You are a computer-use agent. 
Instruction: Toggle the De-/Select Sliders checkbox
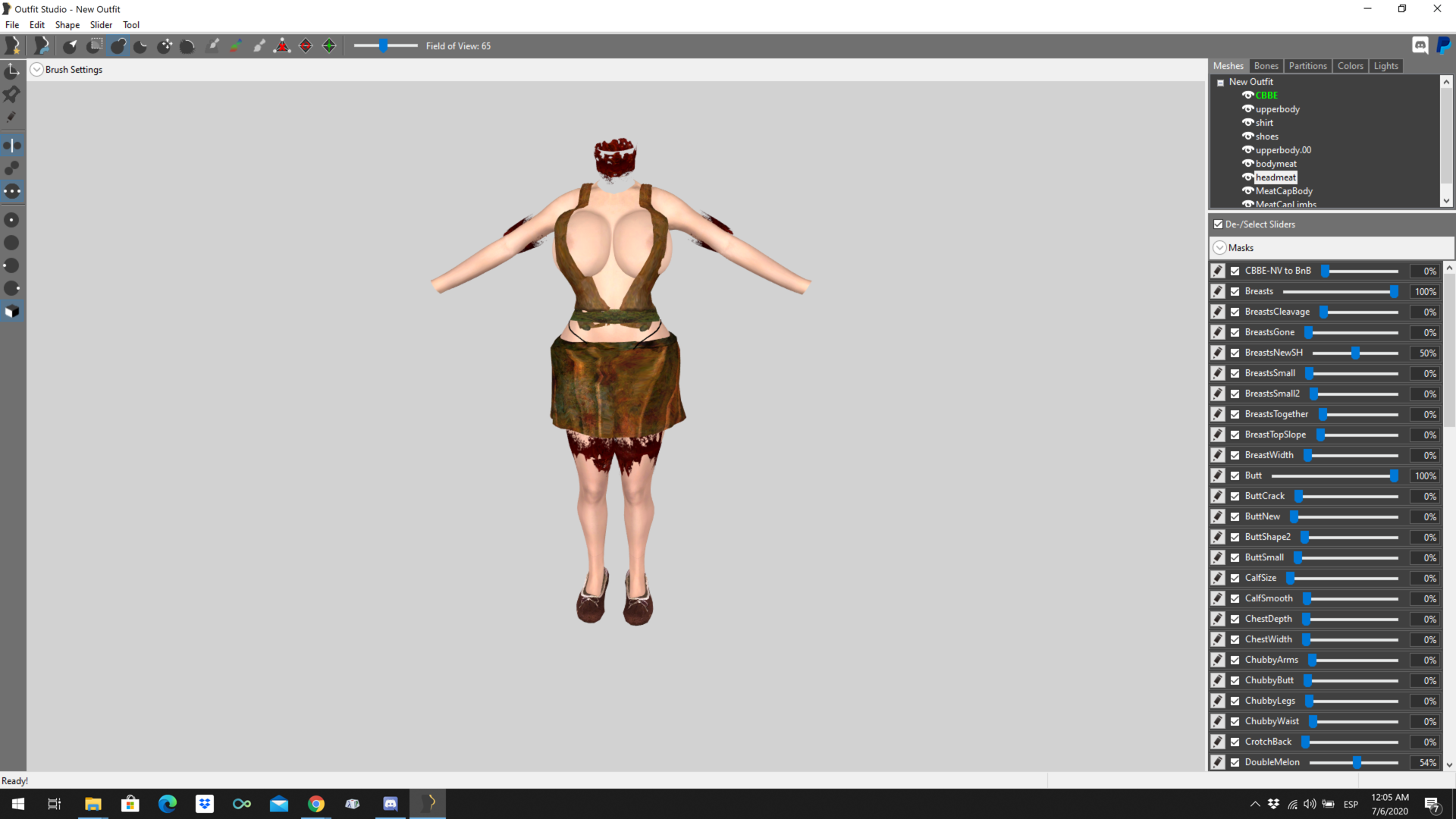pyautogui.click(x=1218, y=224)
